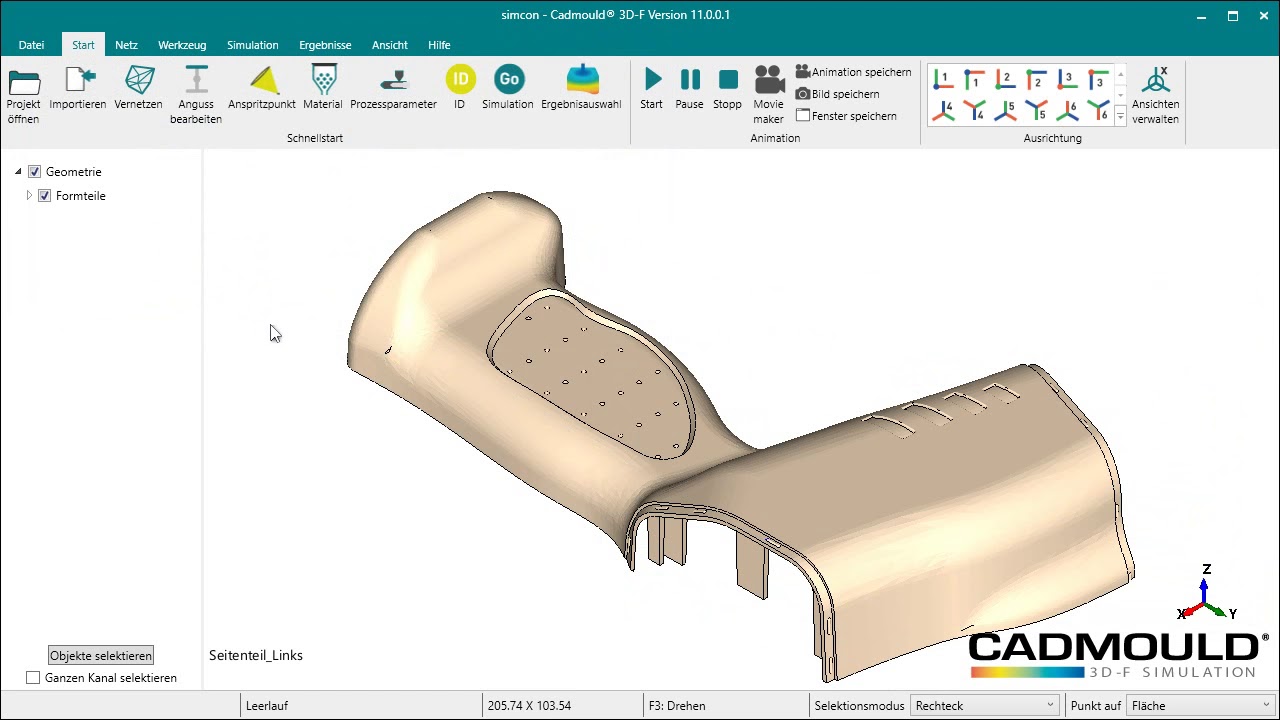
Task: Switch to the Ergebnisse tab
Action: [x=325, y=45]
